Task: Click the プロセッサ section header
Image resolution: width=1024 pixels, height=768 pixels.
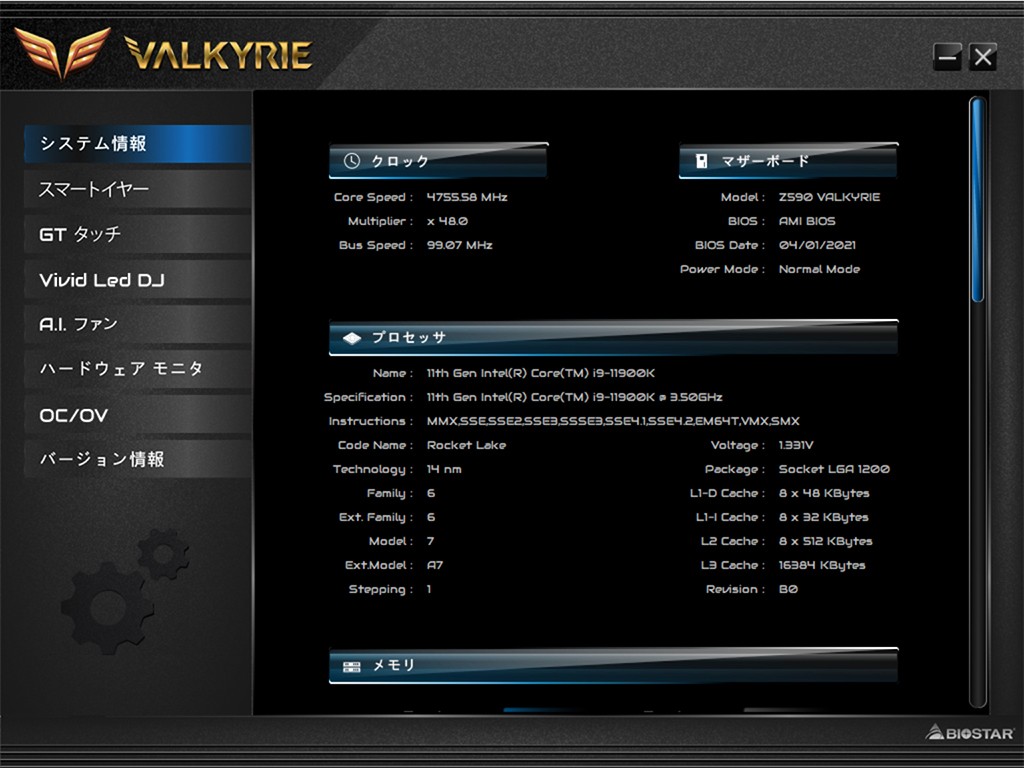Action: (613, 338)
